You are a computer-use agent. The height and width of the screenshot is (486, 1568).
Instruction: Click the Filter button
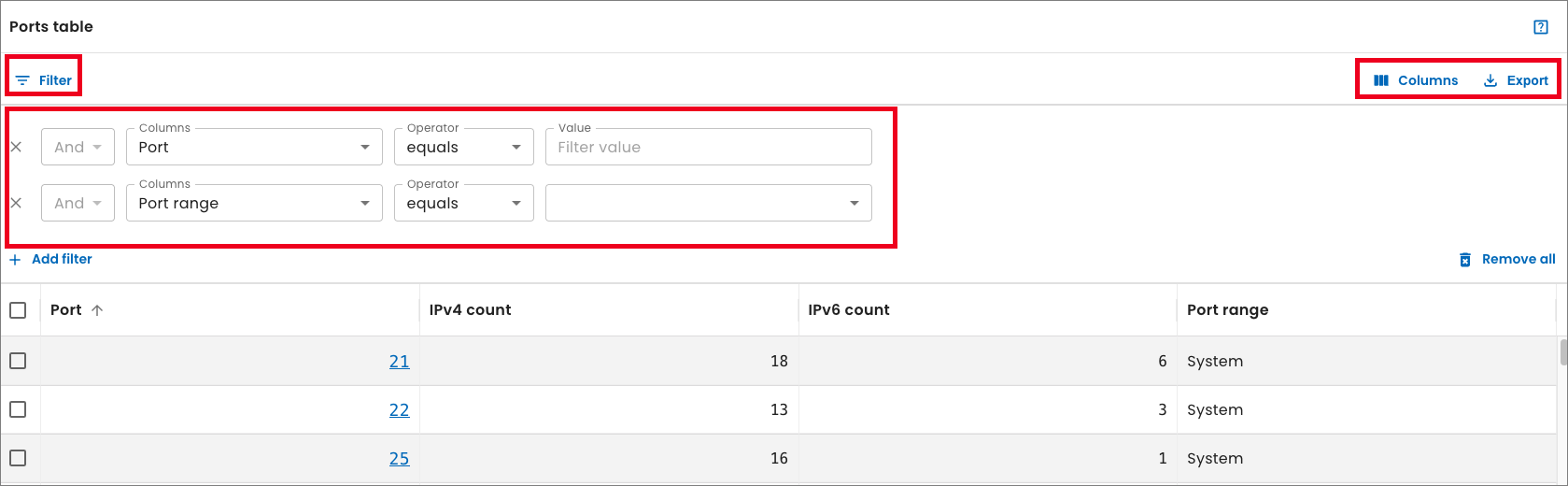pos(44,80)
